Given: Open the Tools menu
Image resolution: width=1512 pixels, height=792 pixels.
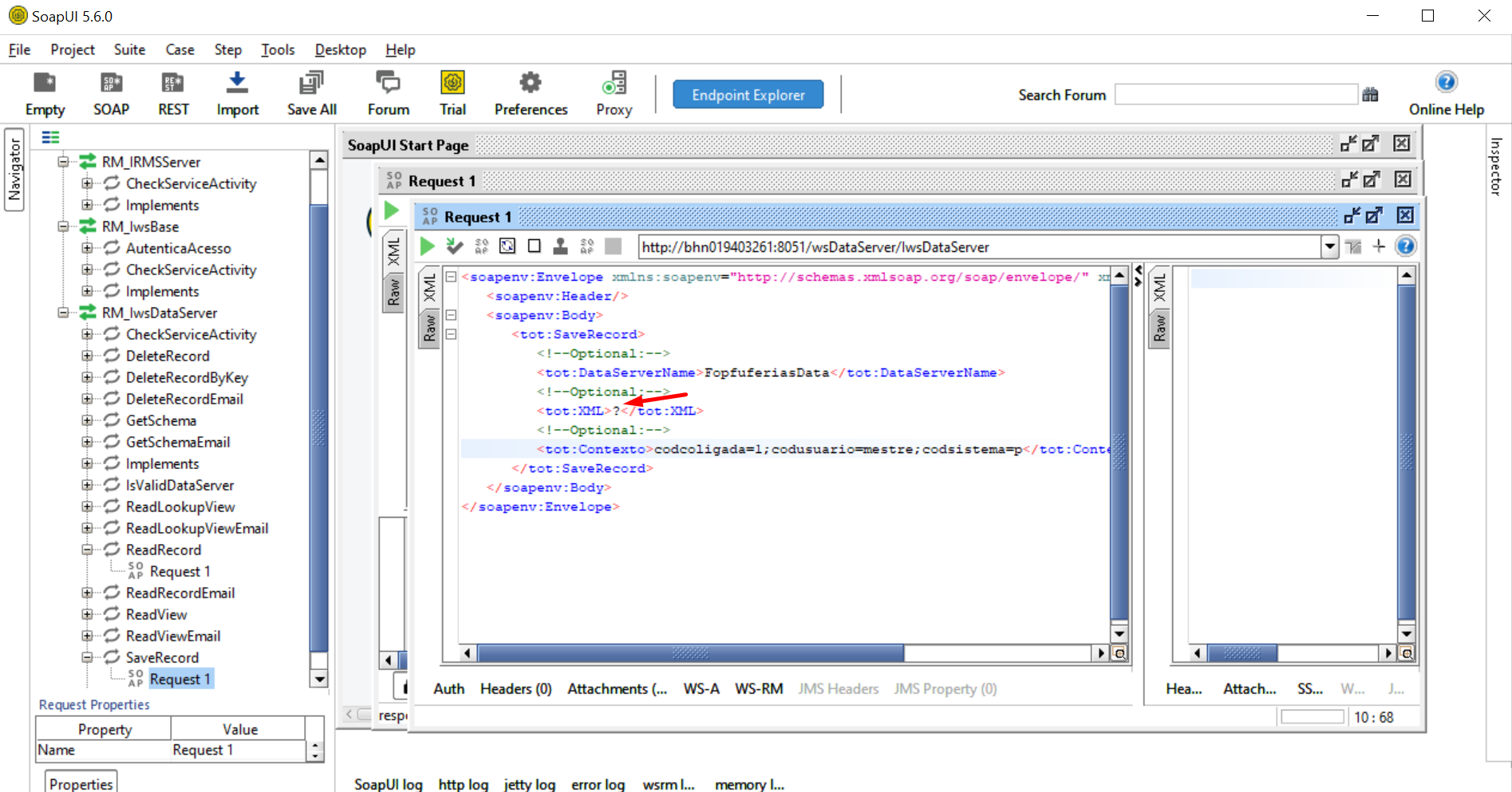Looking at the screenshot, I should (278, 49).
